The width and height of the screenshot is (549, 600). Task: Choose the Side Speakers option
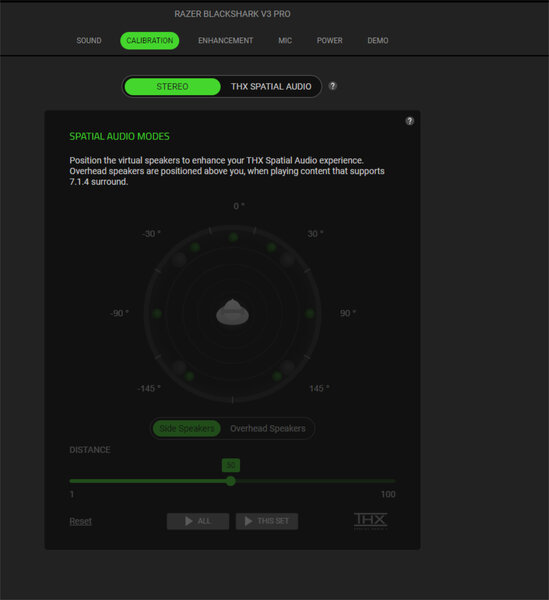click(x=187, y=428)
